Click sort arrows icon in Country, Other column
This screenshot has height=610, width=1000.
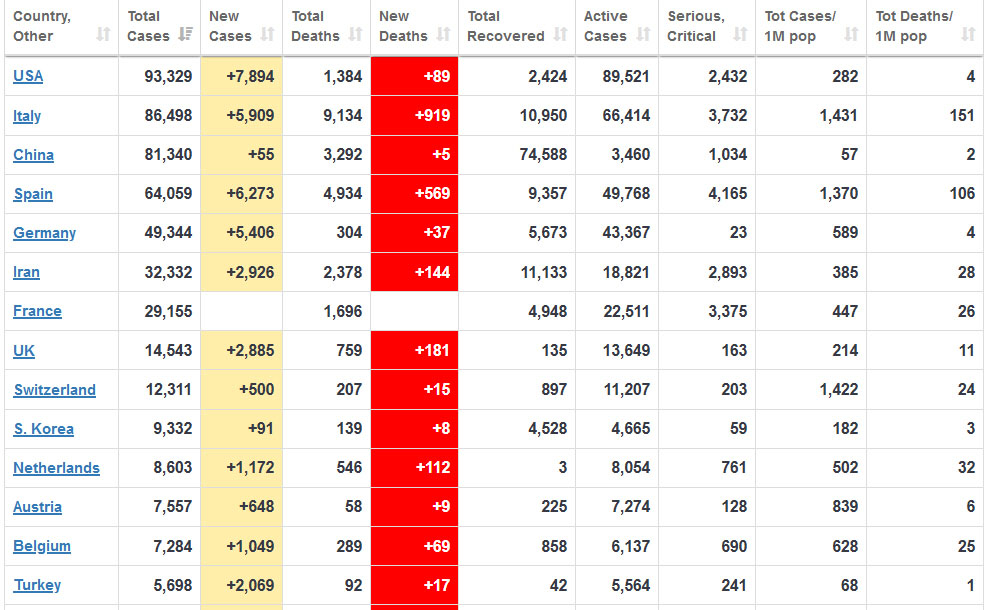point(103,36)
